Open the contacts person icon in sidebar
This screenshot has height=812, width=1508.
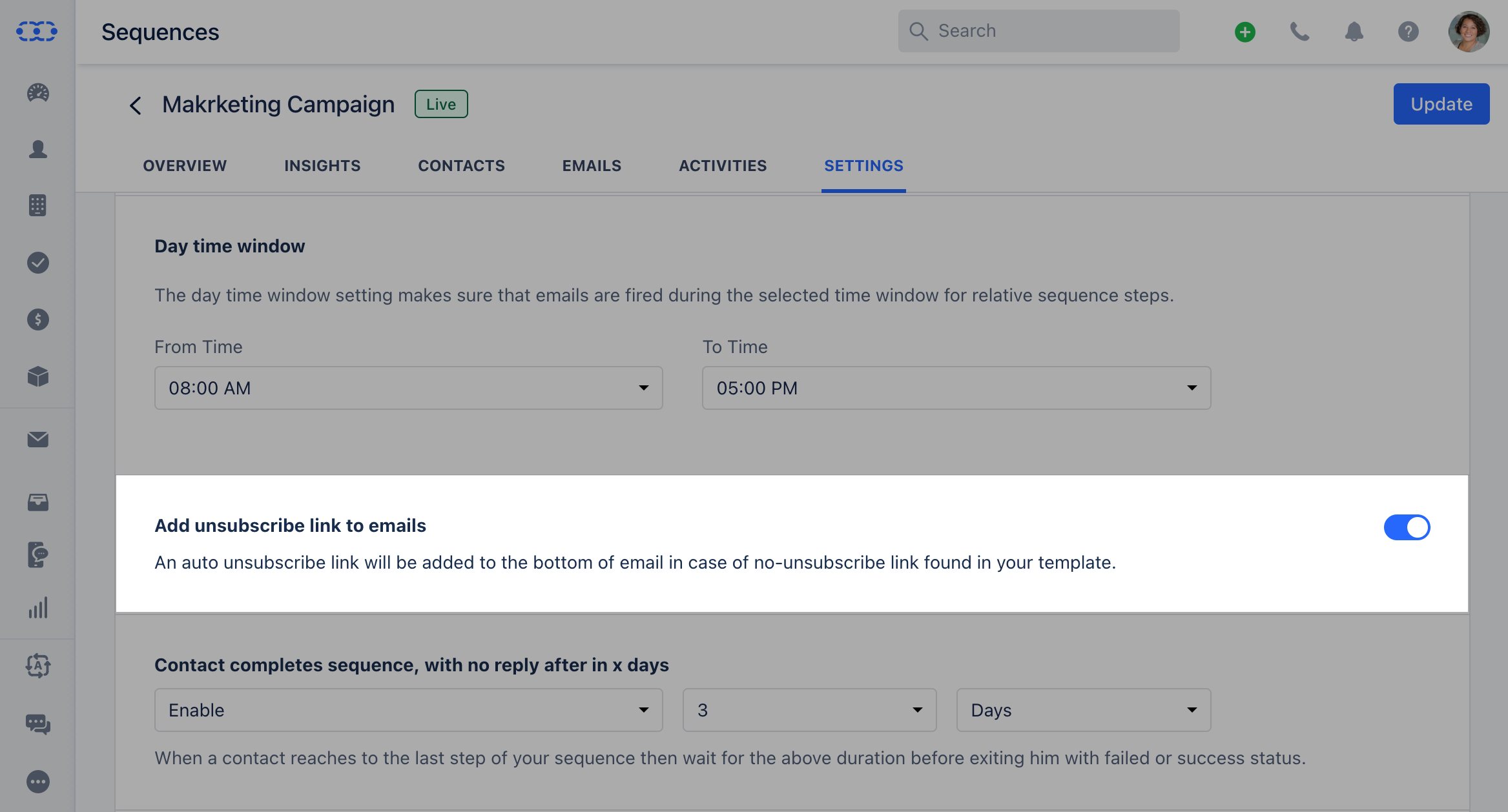(38, 149)
